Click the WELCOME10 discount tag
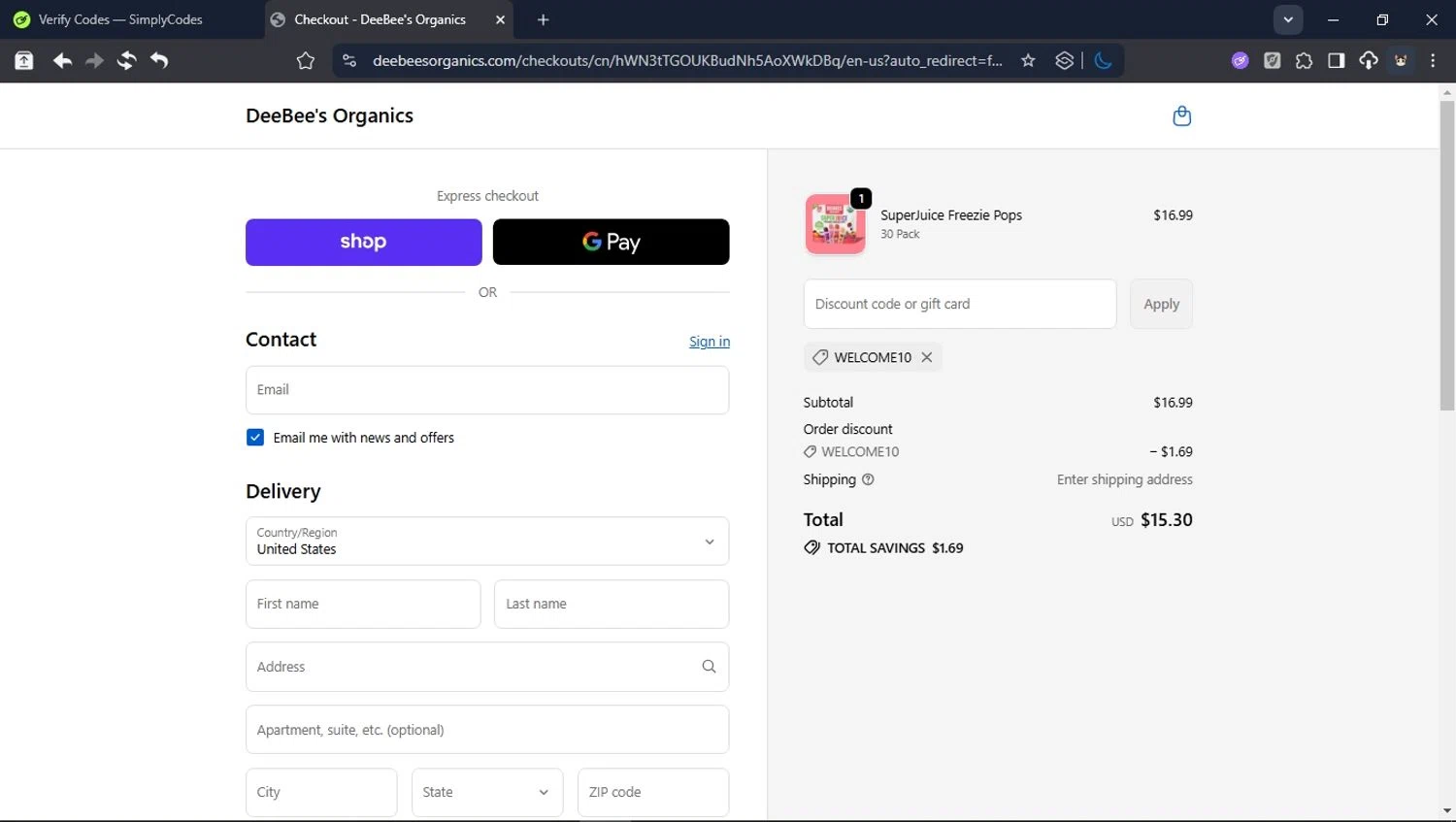Image resolution: width=1456 pixels, height=822 pixels. point(873,357)
